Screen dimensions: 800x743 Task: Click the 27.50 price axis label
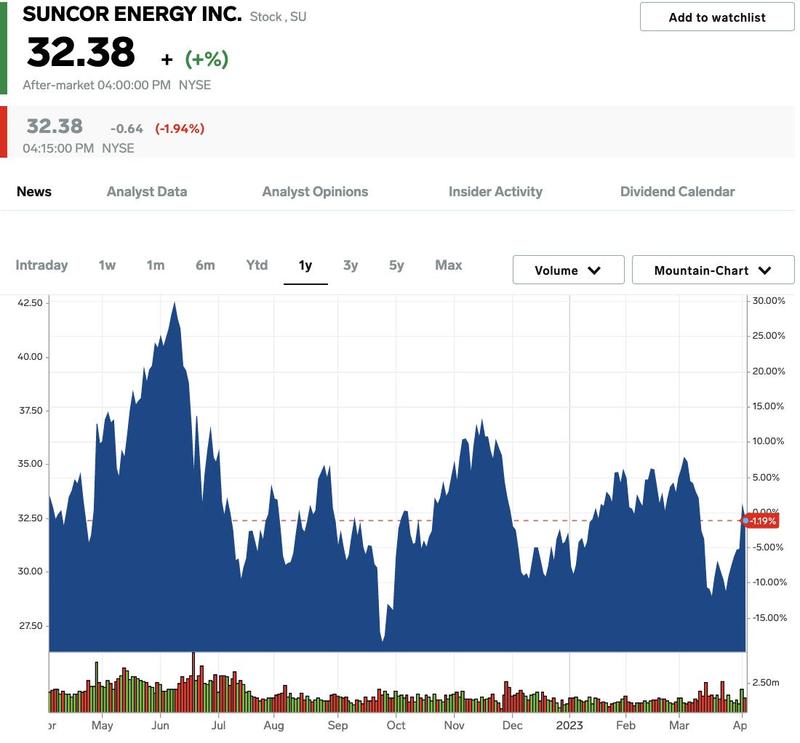tap(31, 626)
